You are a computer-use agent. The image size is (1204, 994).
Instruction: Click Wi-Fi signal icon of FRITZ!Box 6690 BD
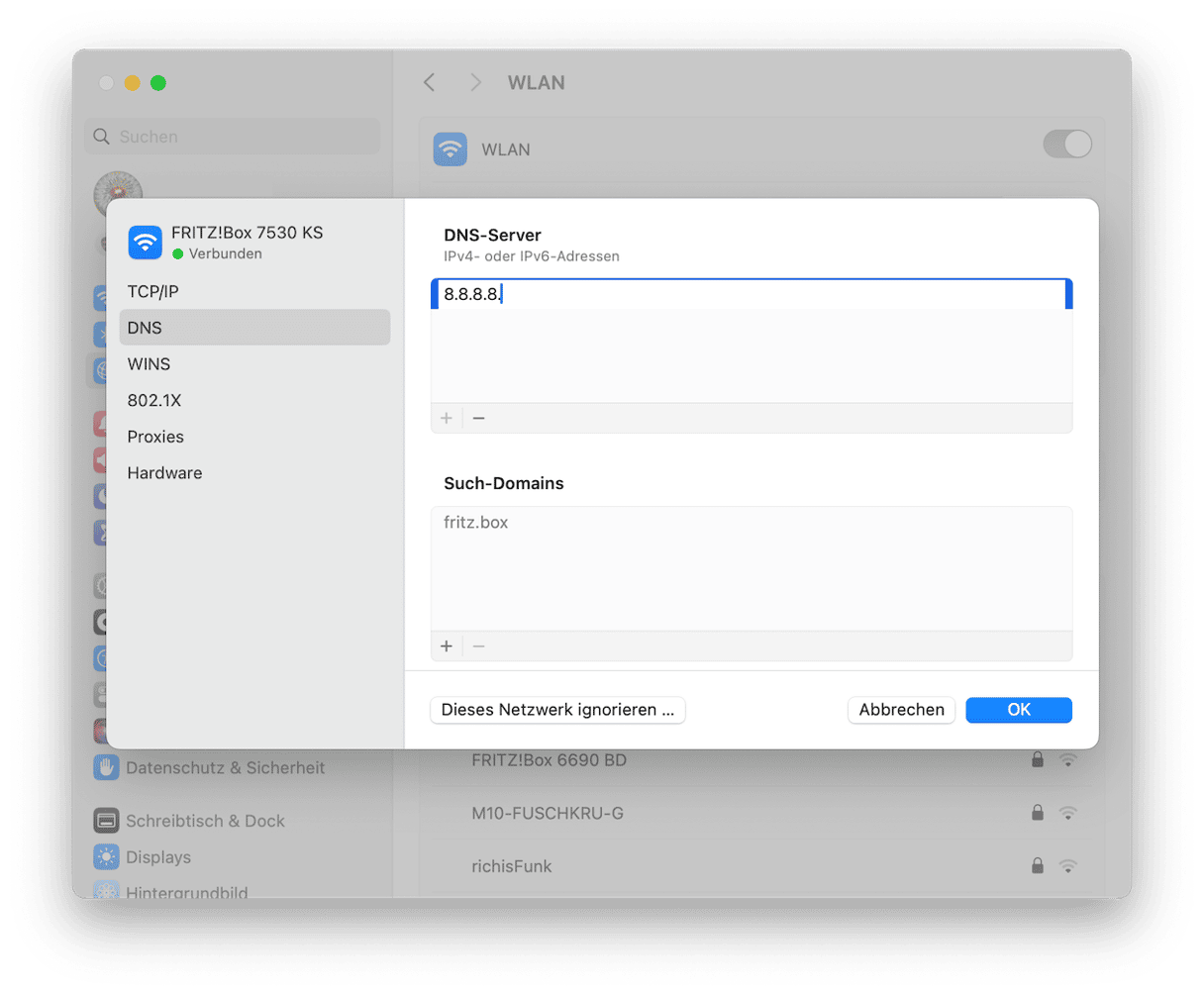[x=1067, y=759]
